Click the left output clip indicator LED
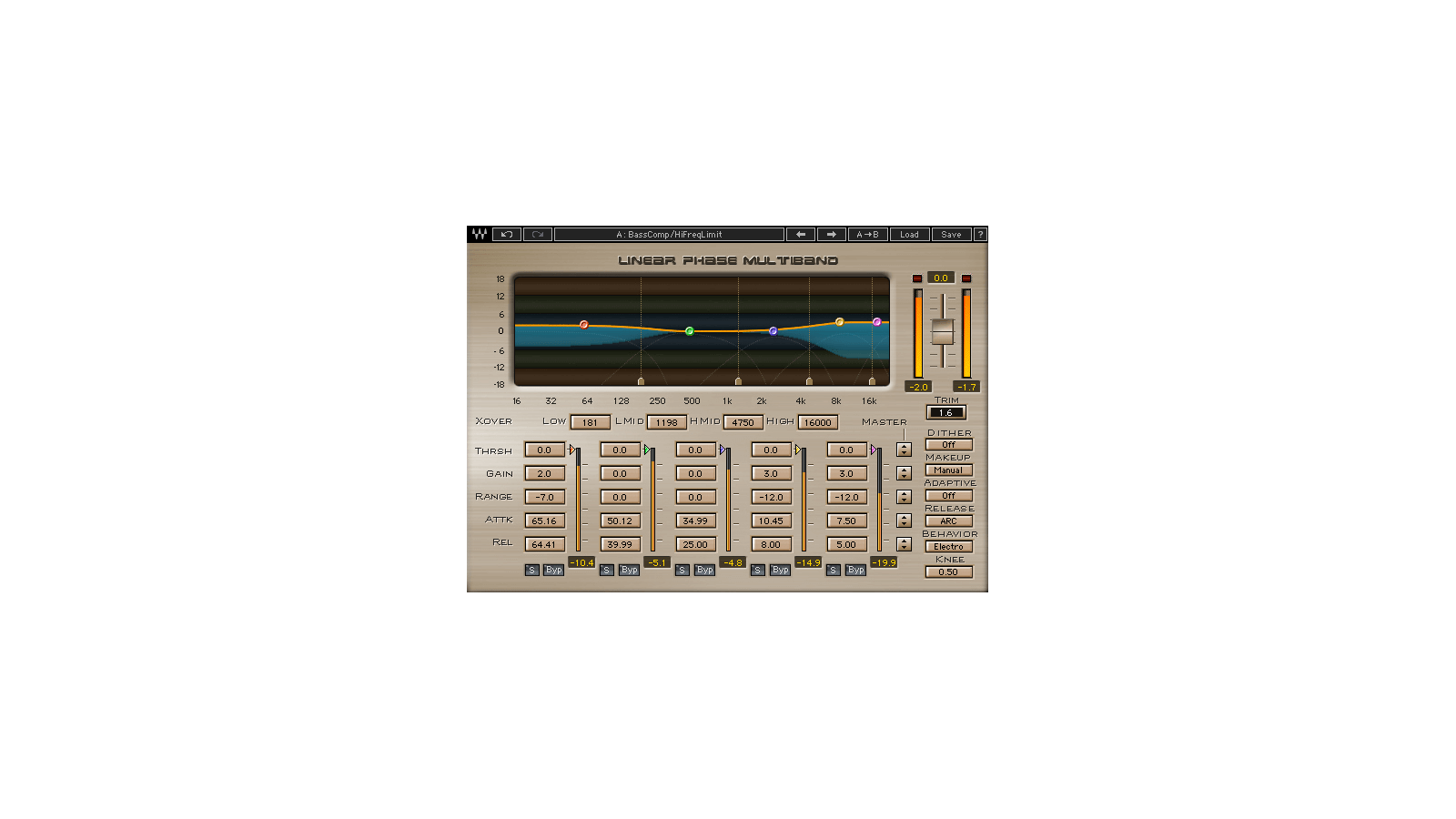The image size is (1456, 819). [x=917, y=278]
